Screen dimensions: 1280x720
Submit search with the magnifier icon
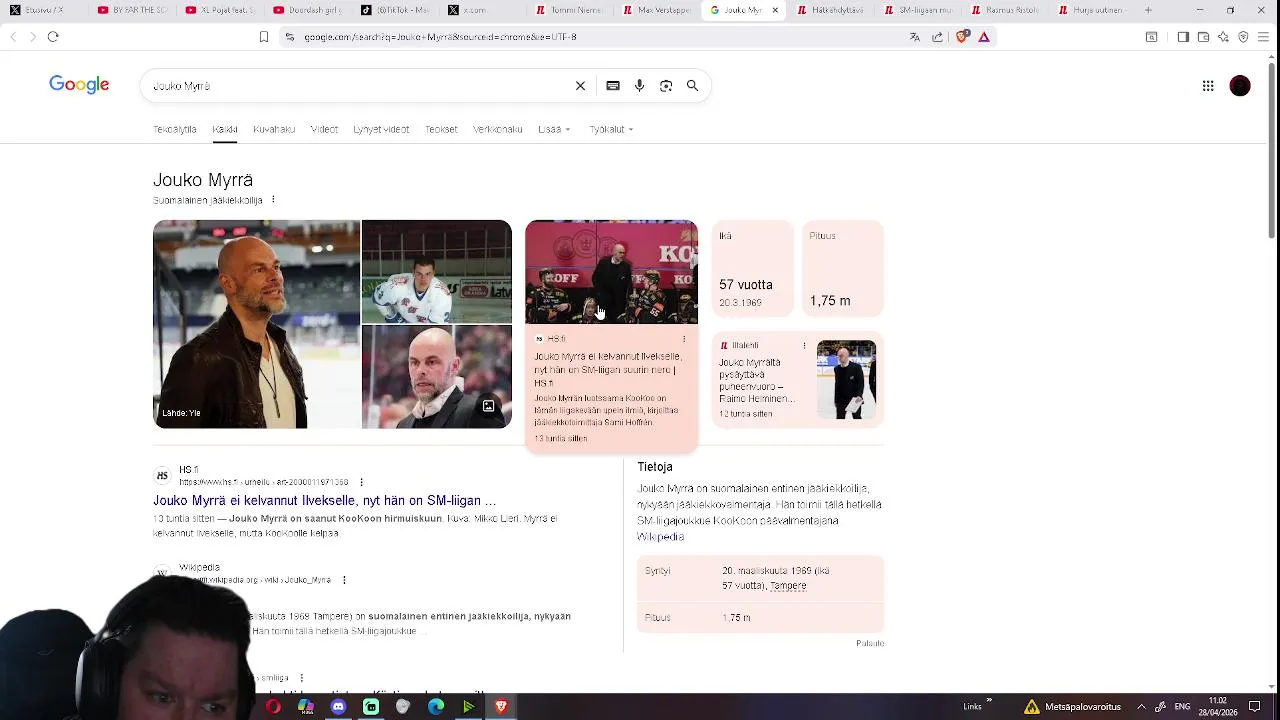[x=692, y=86]
